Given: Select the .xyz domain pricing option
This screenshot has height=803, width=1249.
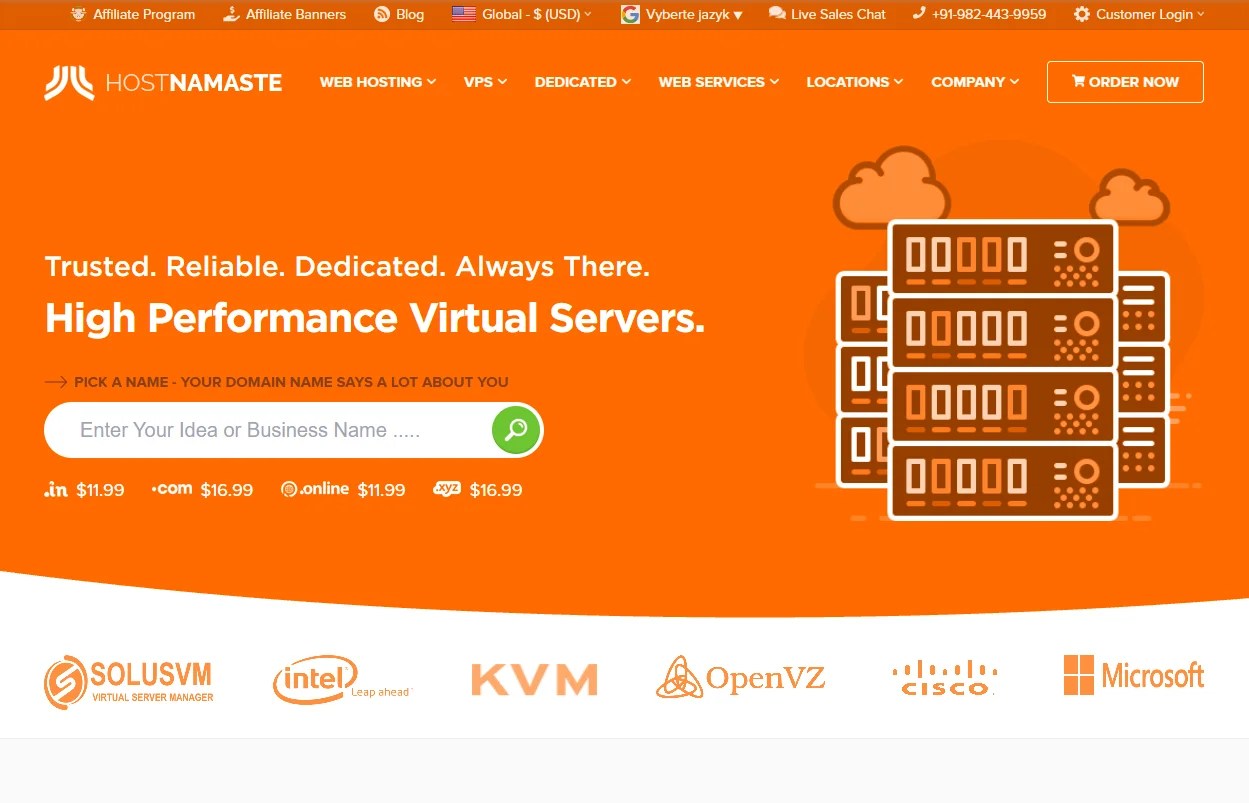Looking at the screenshot, I should click(478, 490).
